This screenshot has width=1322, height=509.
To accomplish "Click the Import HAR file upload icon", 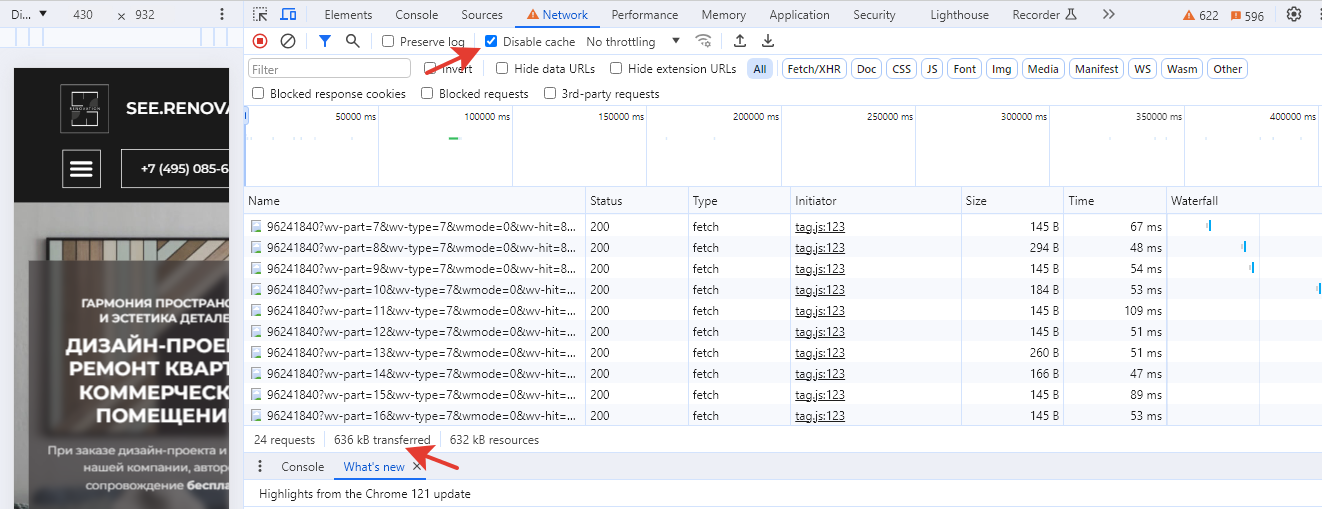I will [740, 41].
